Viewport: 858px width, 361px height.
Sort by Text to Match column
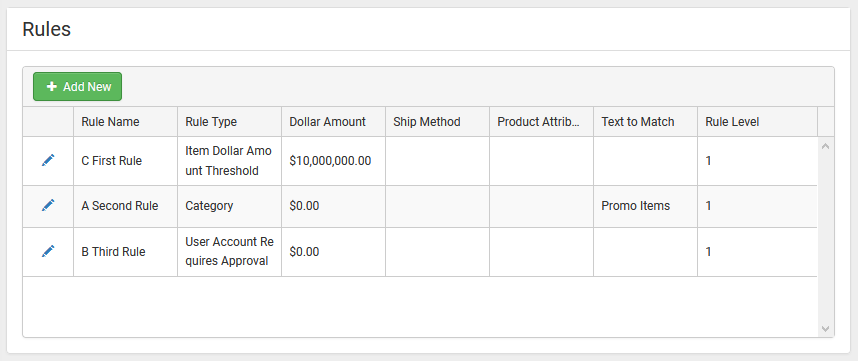pos(645,121)
